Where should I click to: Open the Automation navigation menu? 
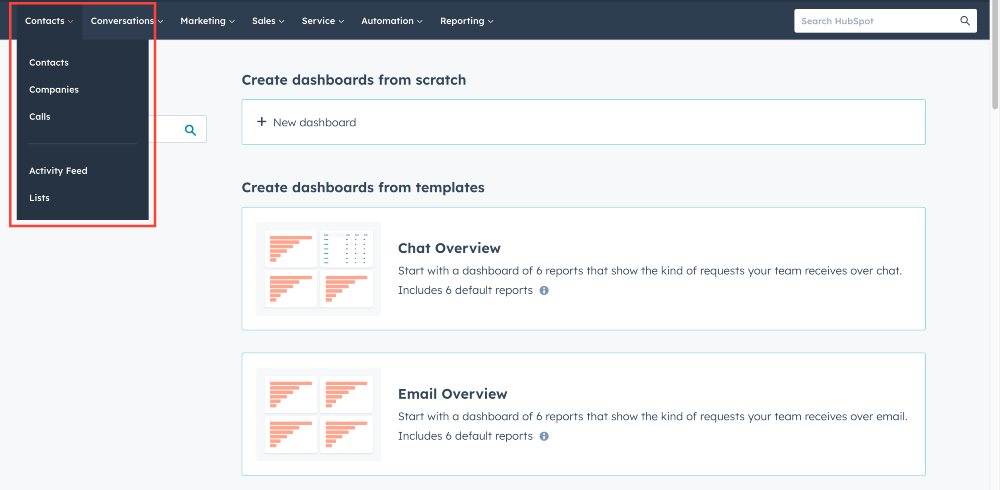pyautogui.click(x=392, y=21)
